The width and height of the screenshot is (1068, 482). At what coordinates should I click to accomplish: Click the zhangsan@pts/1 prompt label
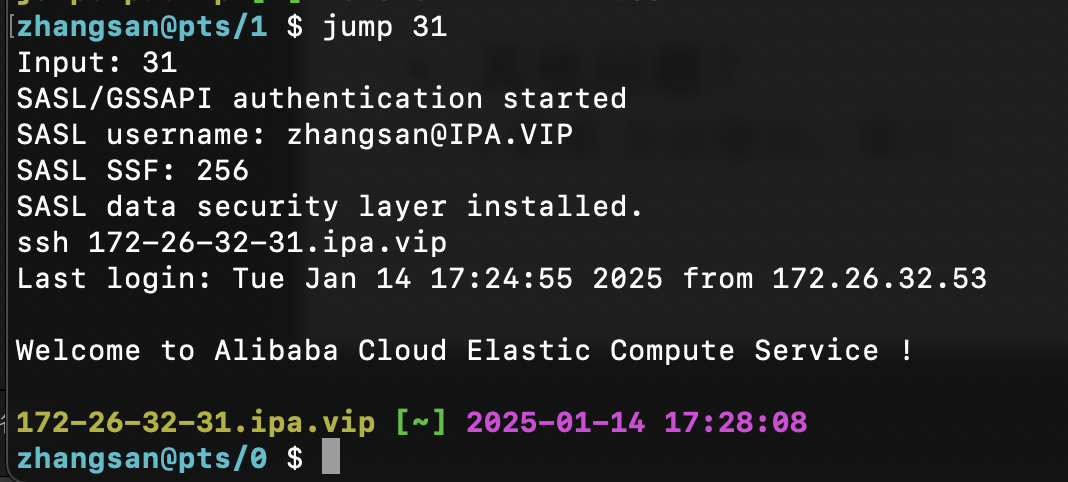pyautogui.click(x=142, y=28)
